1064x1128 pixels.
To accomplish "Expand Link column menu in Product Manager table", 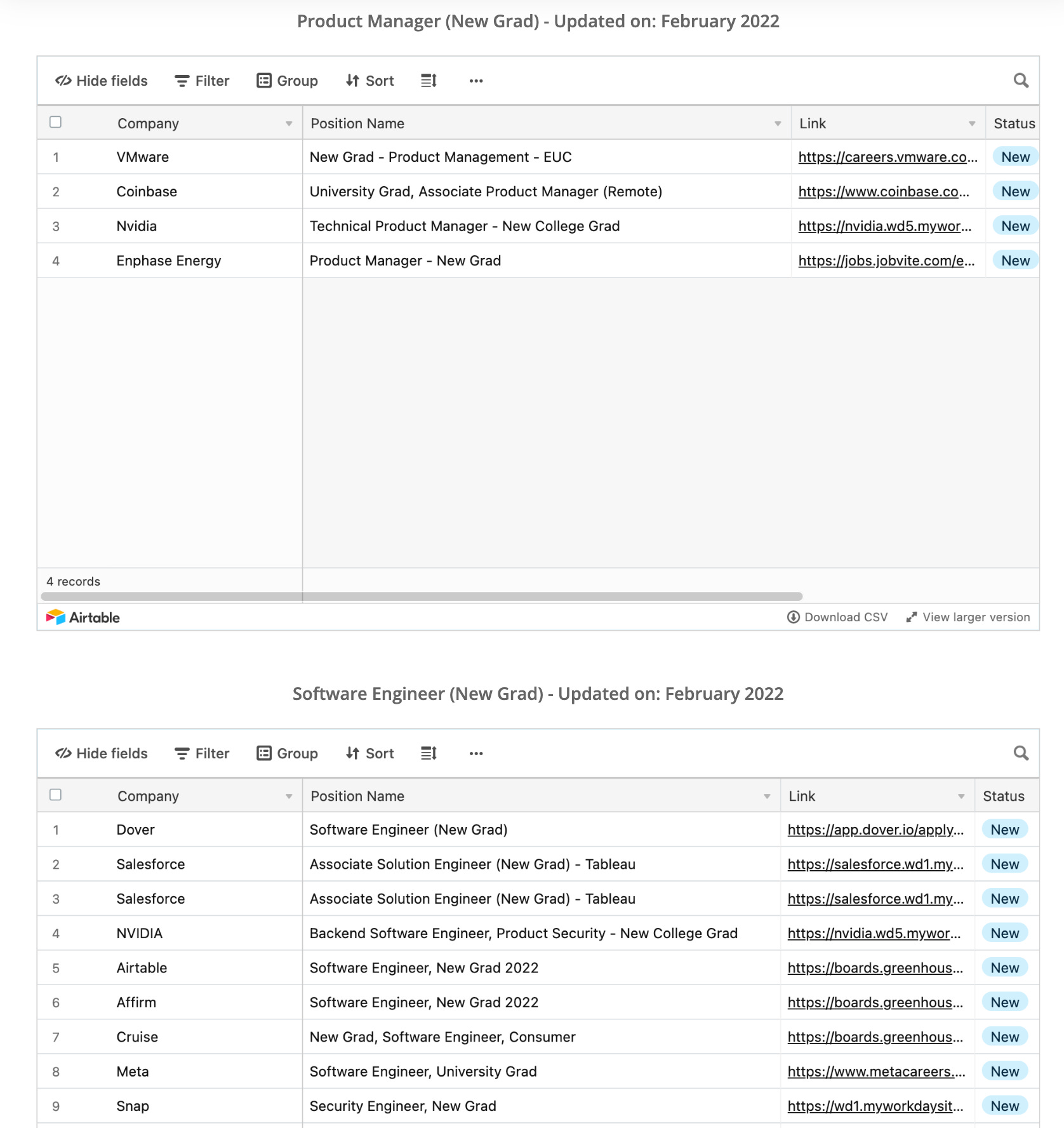I will tap(972, 124).
